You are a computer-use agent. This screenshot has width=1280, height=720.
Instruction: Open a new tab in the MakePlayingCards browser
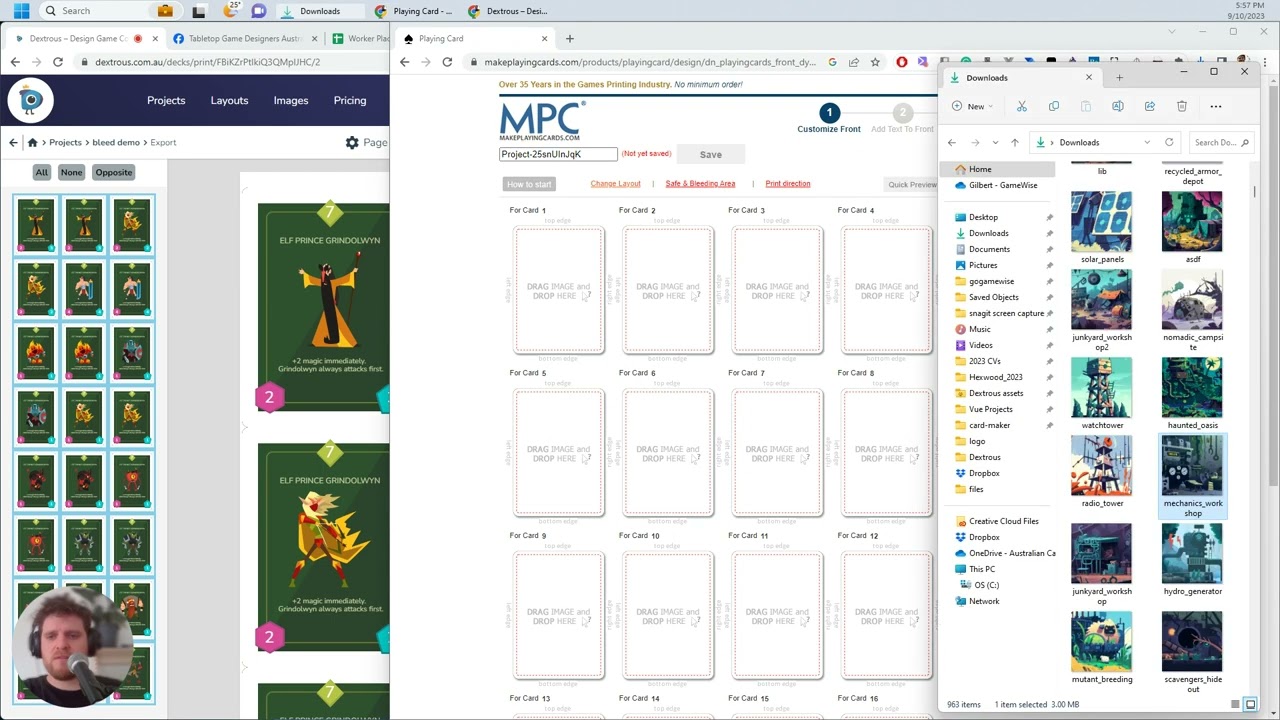[x=570, y=39]
